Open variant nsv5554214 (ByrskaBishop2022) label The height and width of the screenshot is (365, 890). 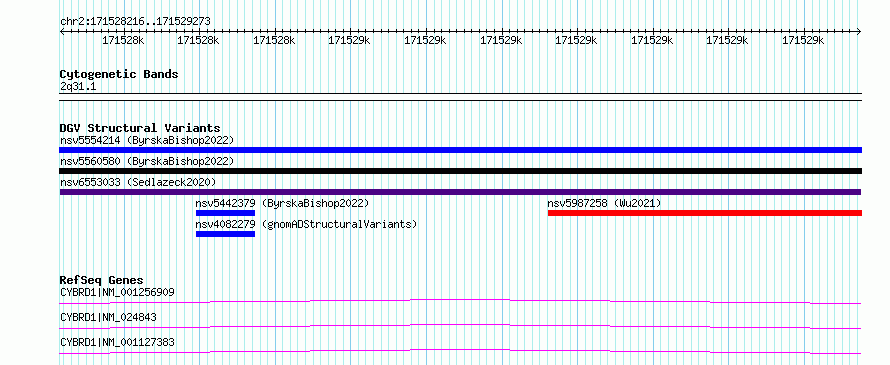147,140
